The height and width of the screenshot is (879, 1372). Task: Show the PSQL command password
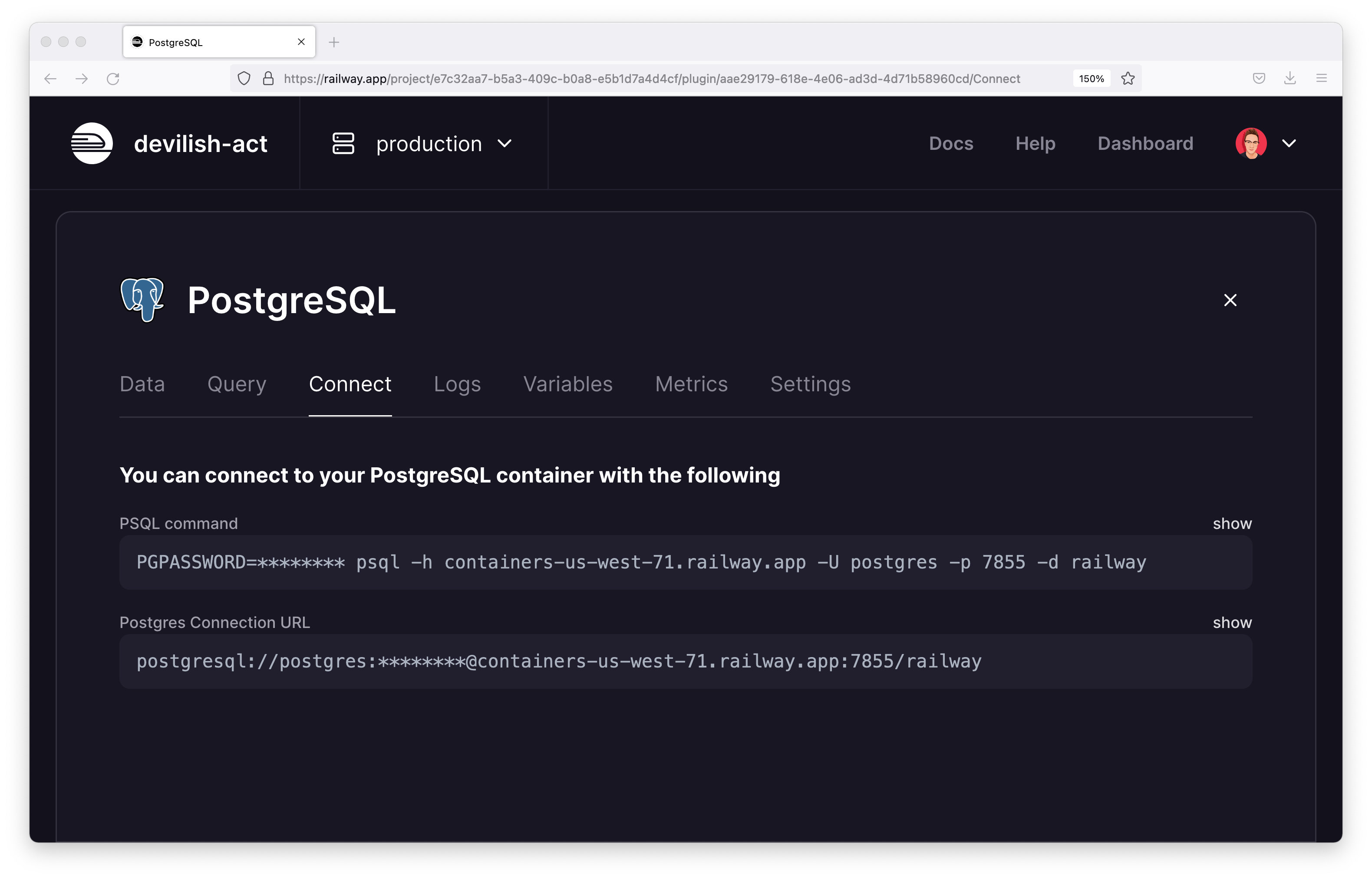click(1232, 523)
